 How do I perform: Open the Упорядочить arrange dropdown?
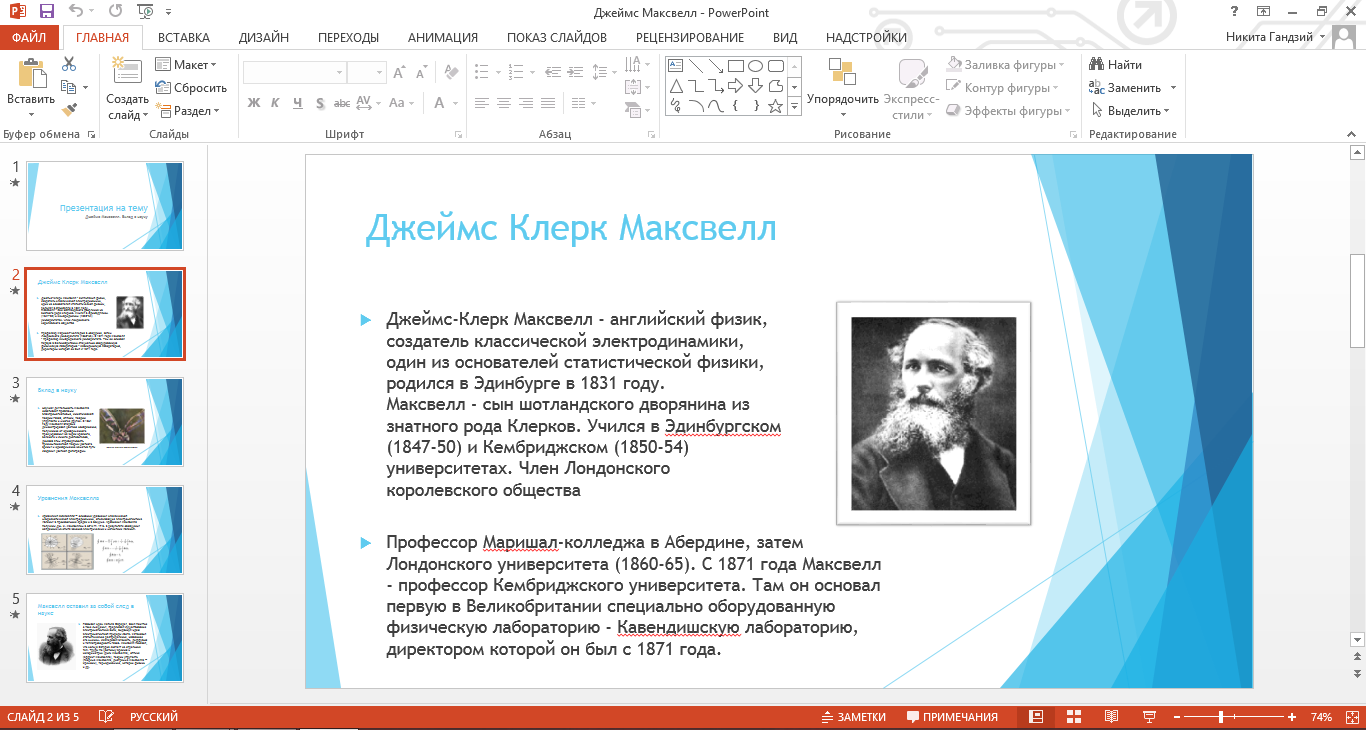(842, 86)
